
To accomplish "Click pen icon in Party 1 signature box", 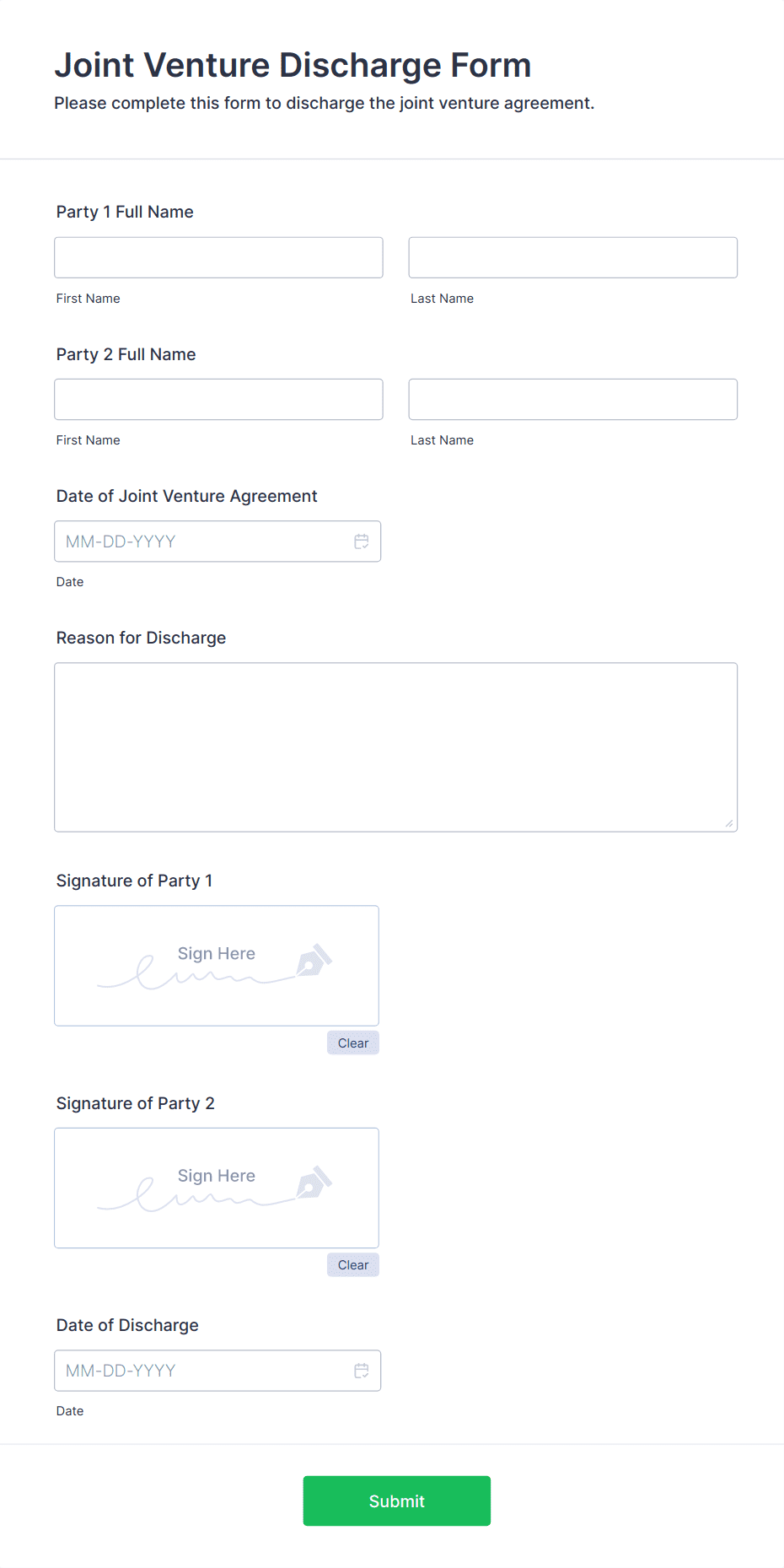I will 314,960.
